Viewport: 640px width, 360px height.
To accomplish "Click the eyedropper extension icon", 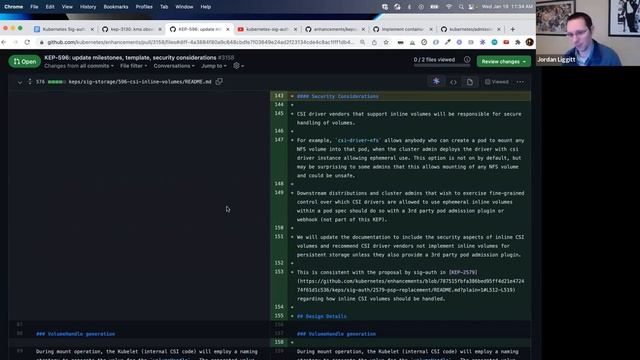I will [448, 42].
